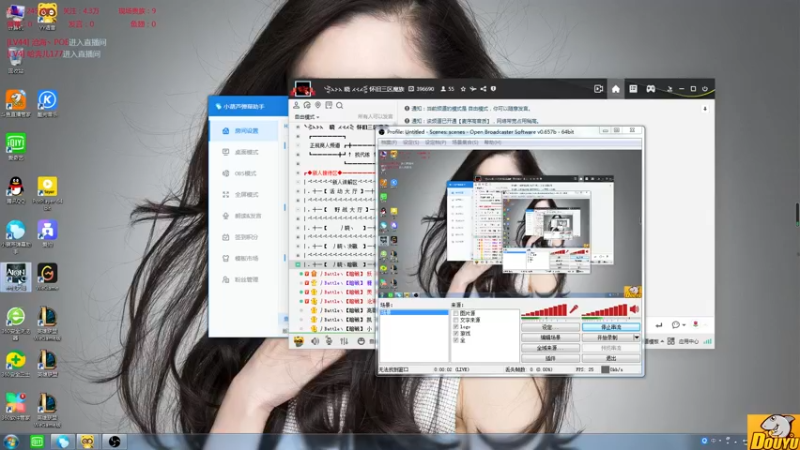
Task: Click the Windows Start button
Action: [11, 441]
